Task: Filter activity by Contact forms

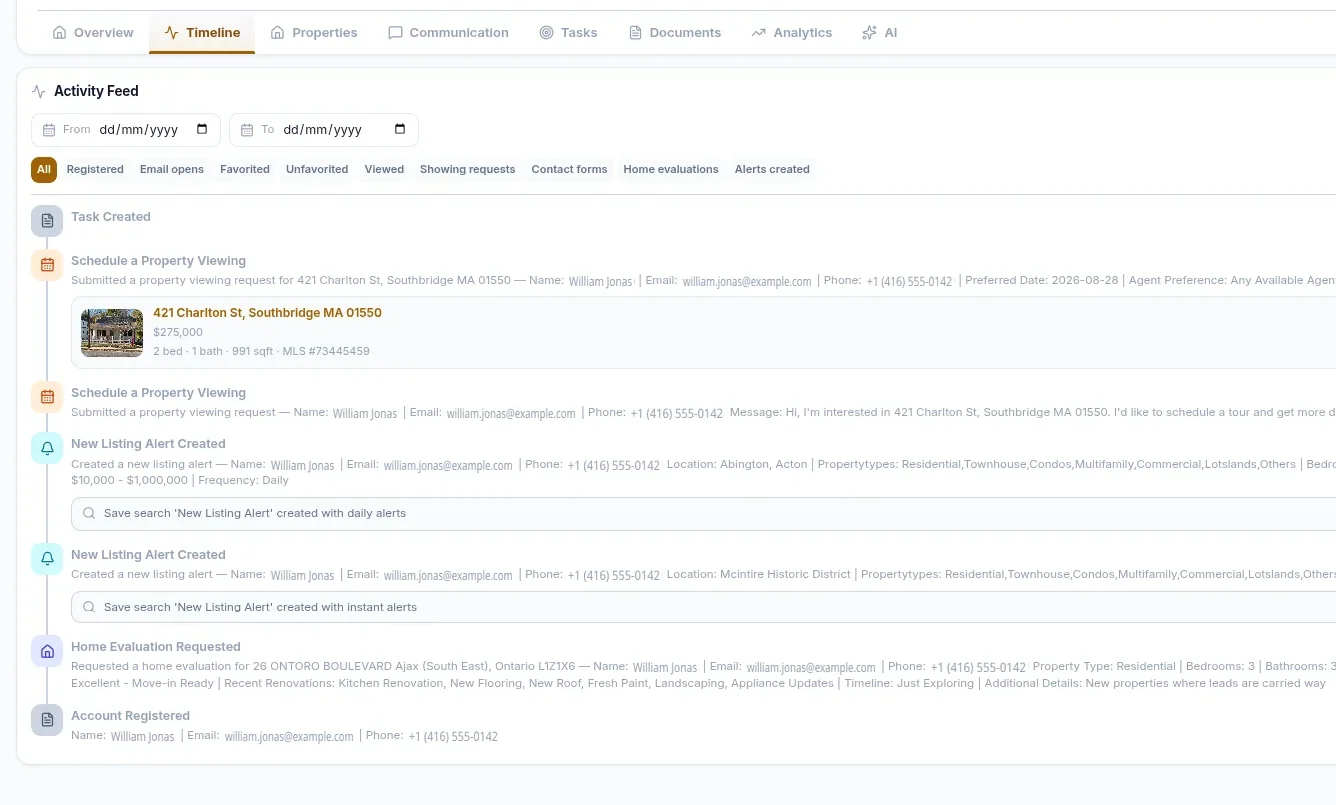Action: (x=569, y=170)
